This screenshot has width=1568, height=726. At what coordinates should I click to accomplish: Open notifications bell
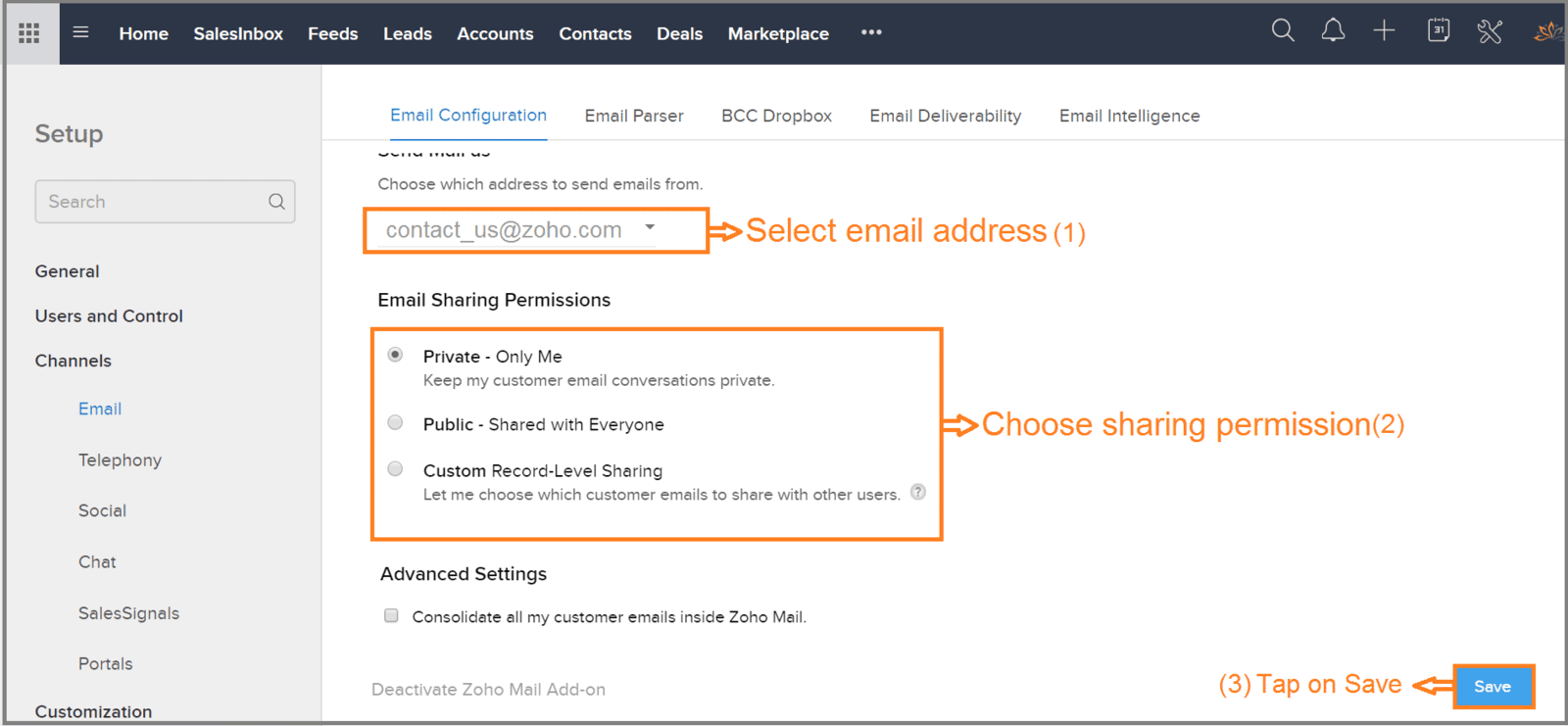(x=1333, y=31)
